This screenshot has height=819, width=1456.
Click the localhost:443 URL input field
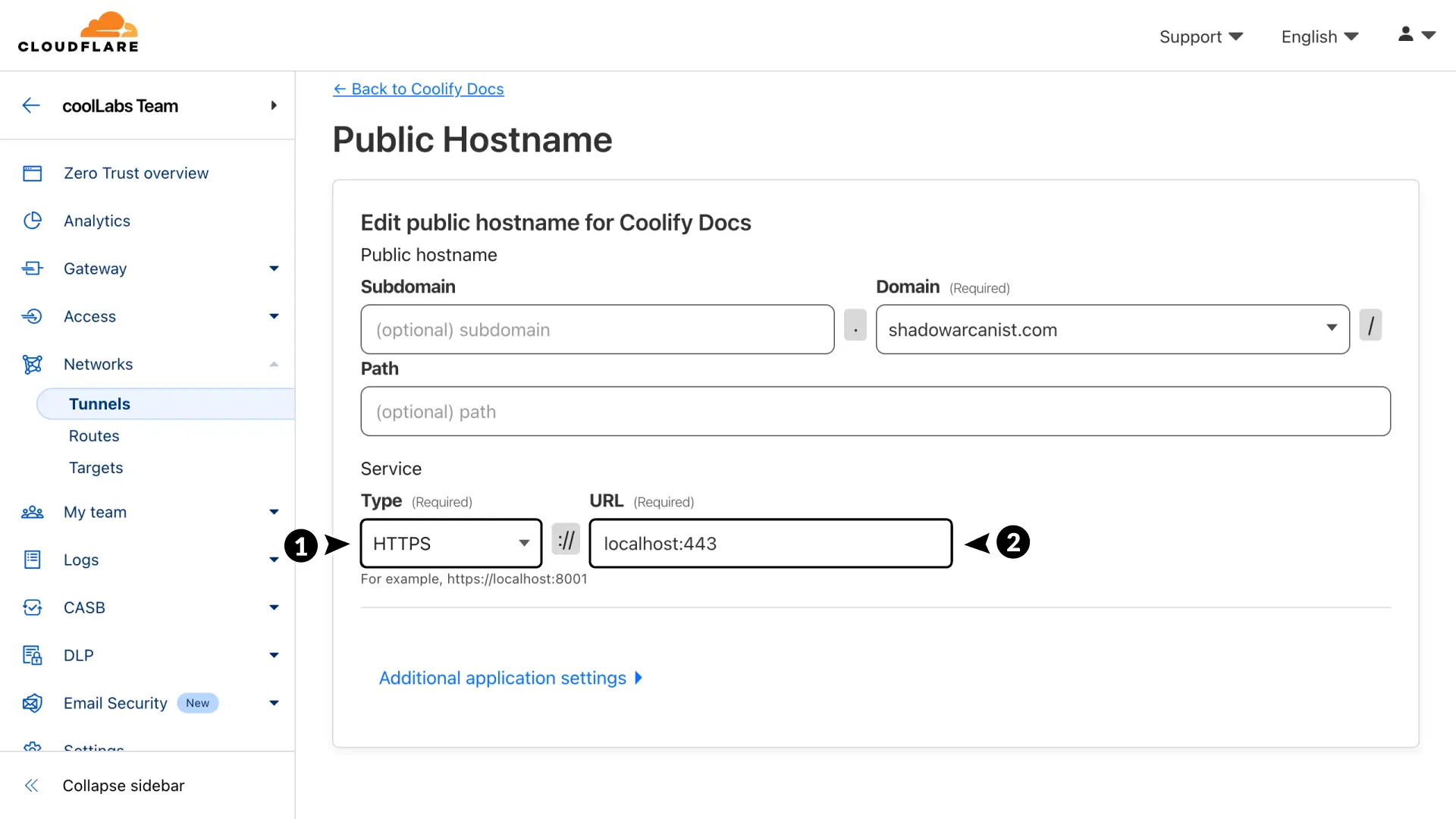(x=770, y=543)
